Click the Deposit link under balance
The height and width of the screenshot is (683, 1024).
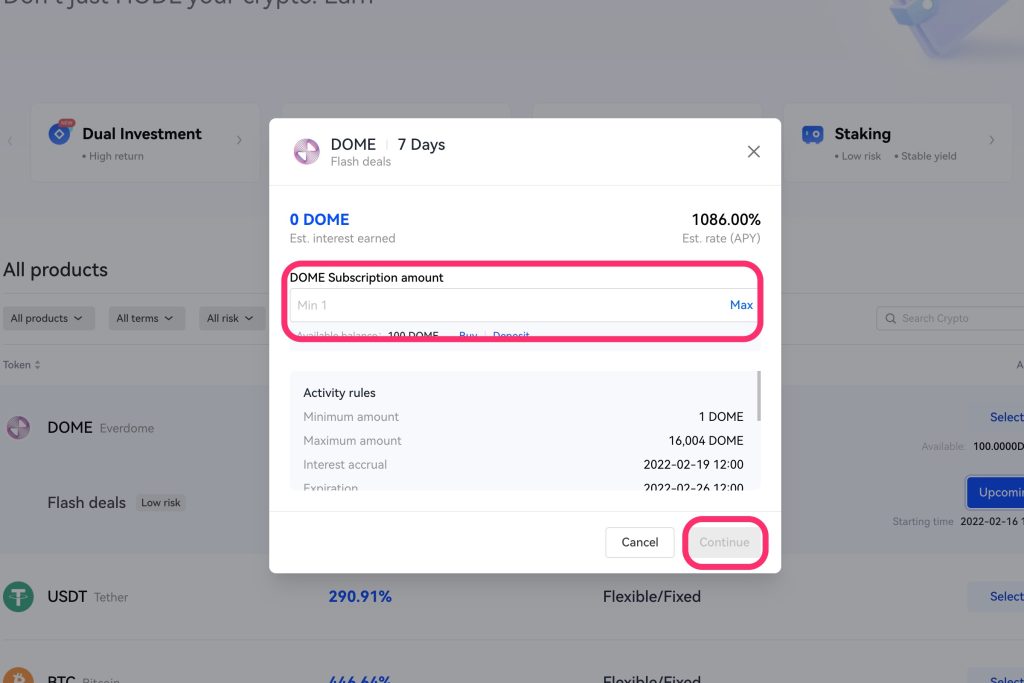(511, 336)
